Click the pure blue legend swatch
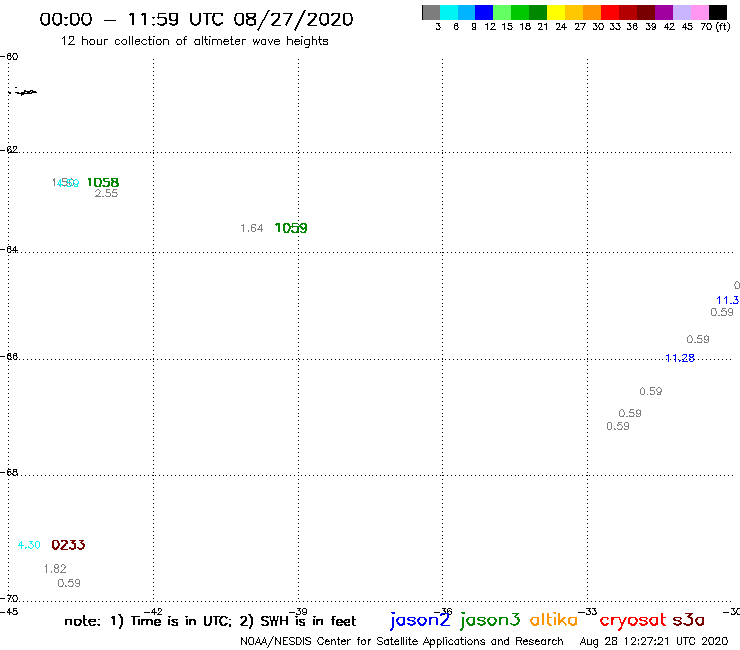This screenshot has height=650, width=740. tap(485, 12)
